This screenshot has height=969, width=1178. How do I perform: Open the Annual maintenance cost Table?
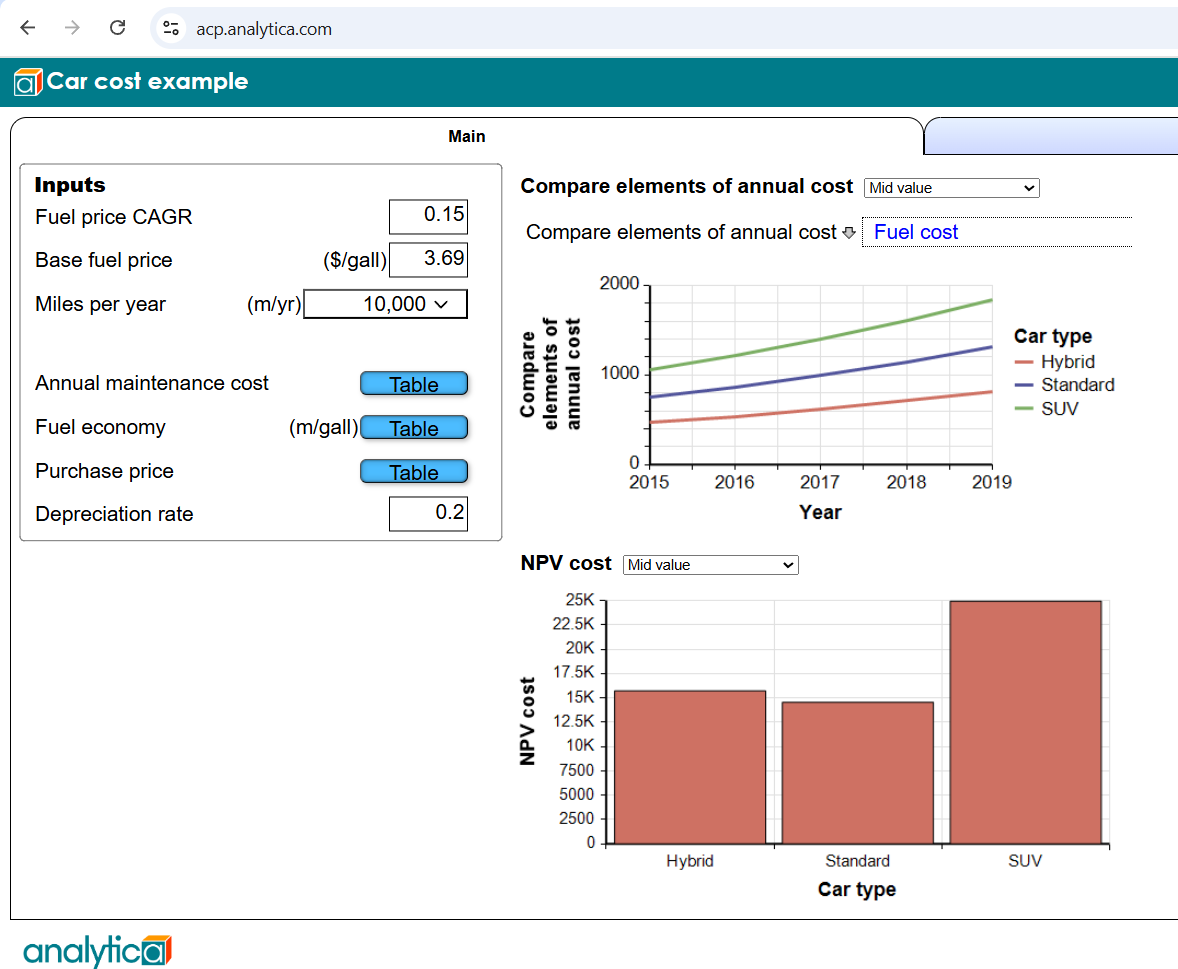tap(414, 384)
